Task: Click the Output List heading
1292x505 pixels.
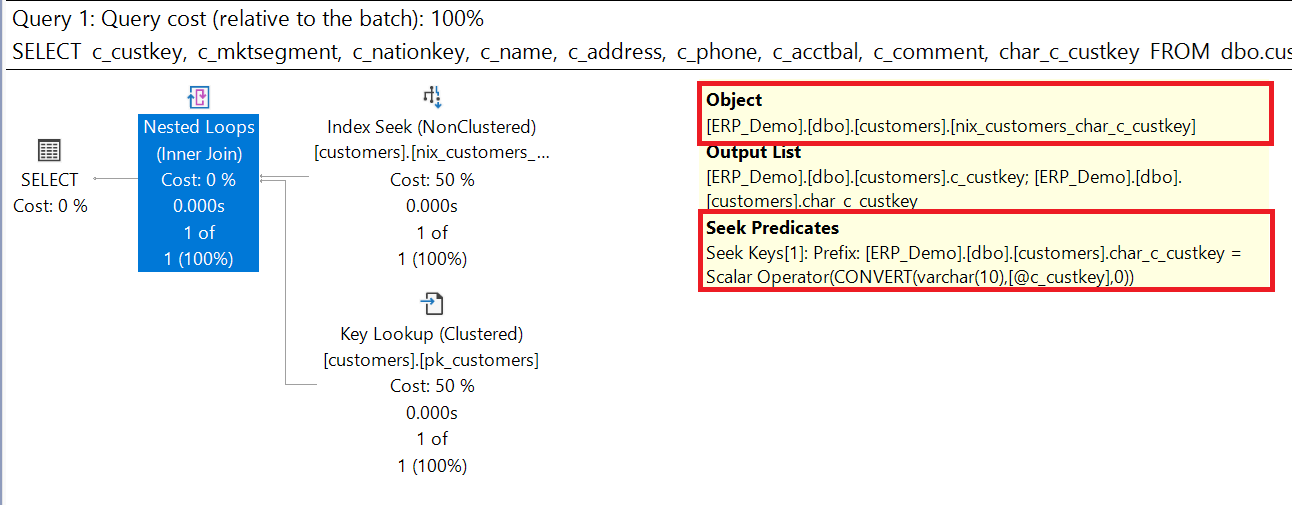Action: 753,153
